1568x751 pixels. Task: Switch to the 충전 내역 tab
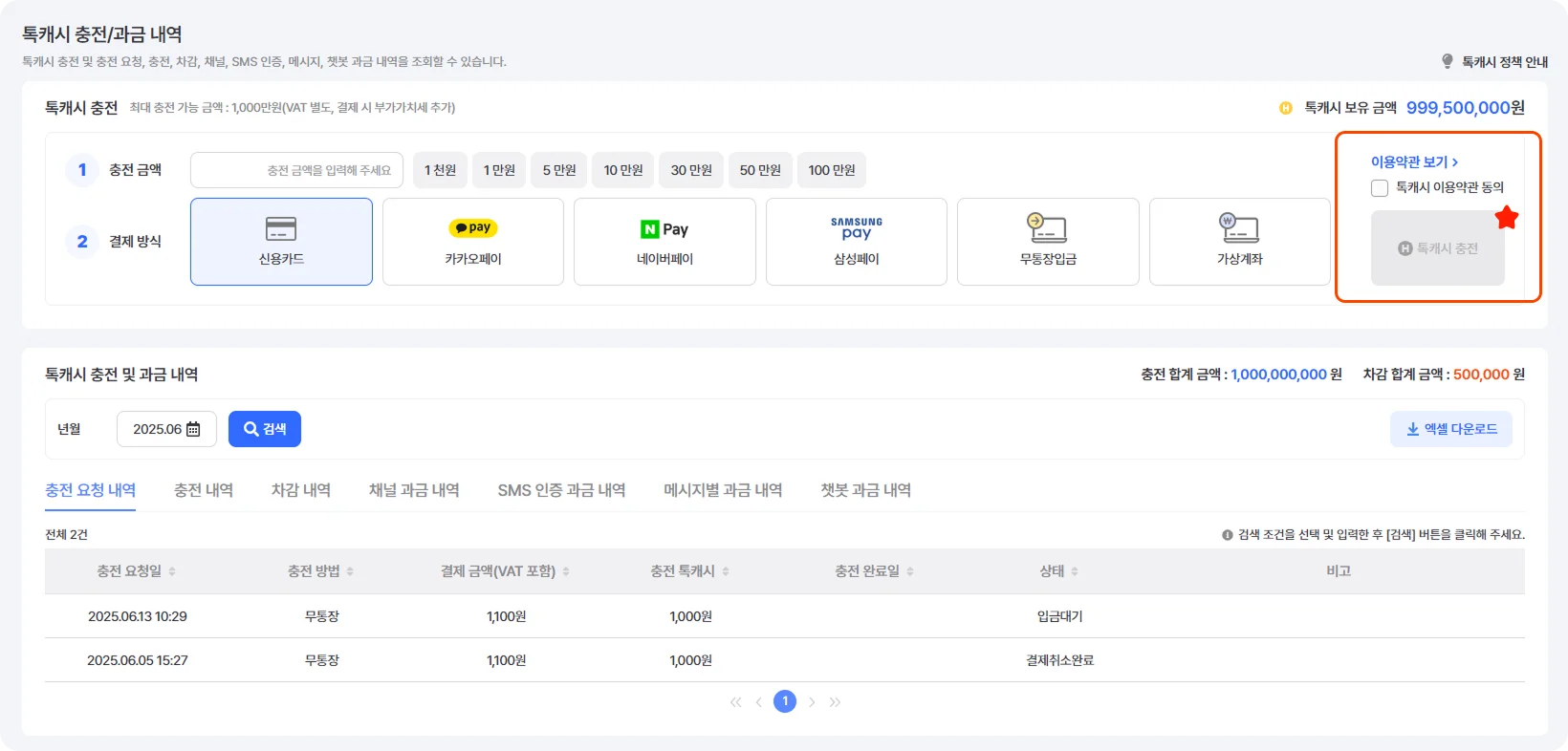tap(204, 490)
